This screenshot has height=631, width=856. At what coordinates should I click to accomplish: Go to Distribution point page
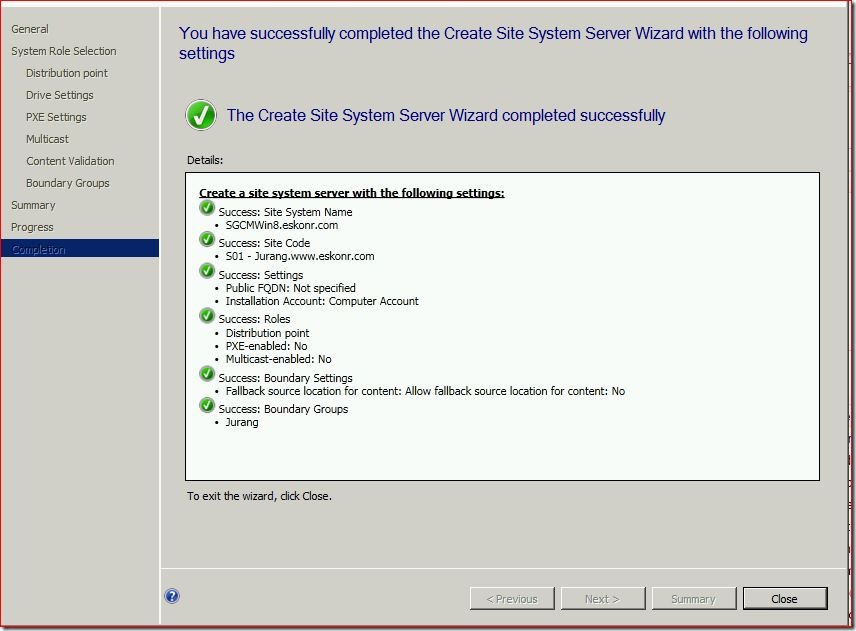67,73
